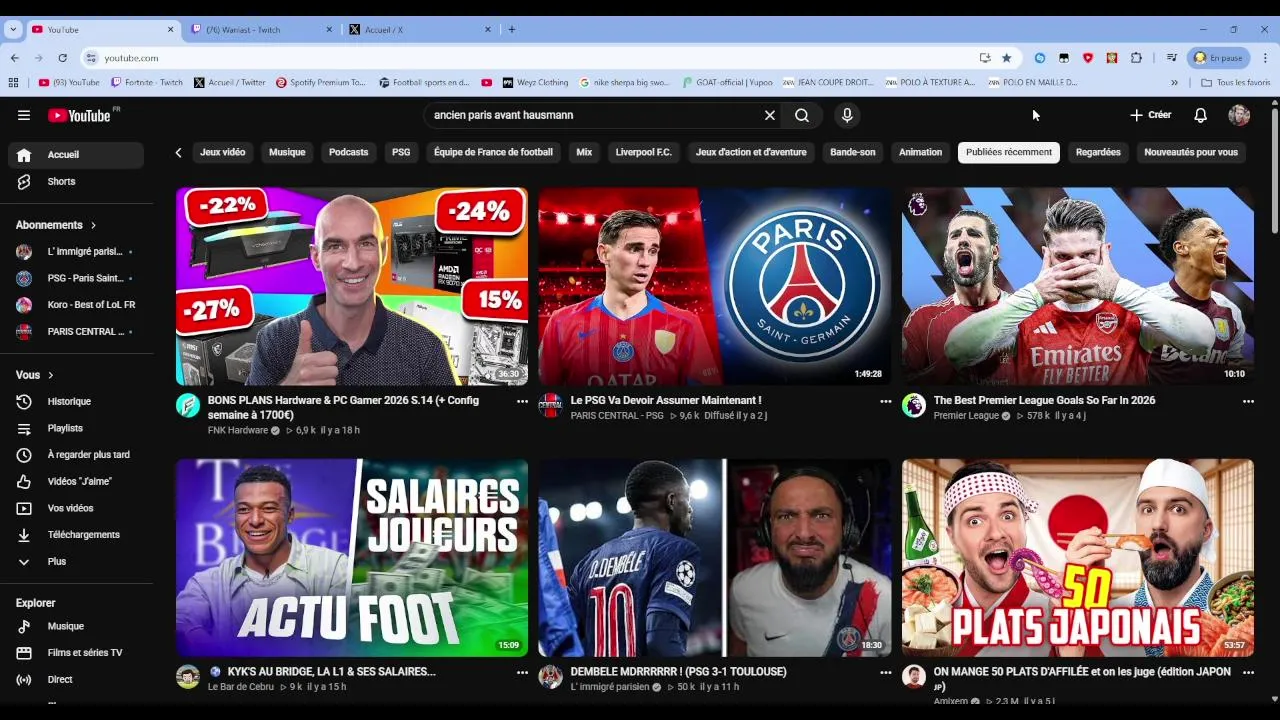Image resolution: width=1280 pixels, height=720 pixels.
Task: Click the DEMBELE MDRRRRRR video title
Action: coord(678,672)
